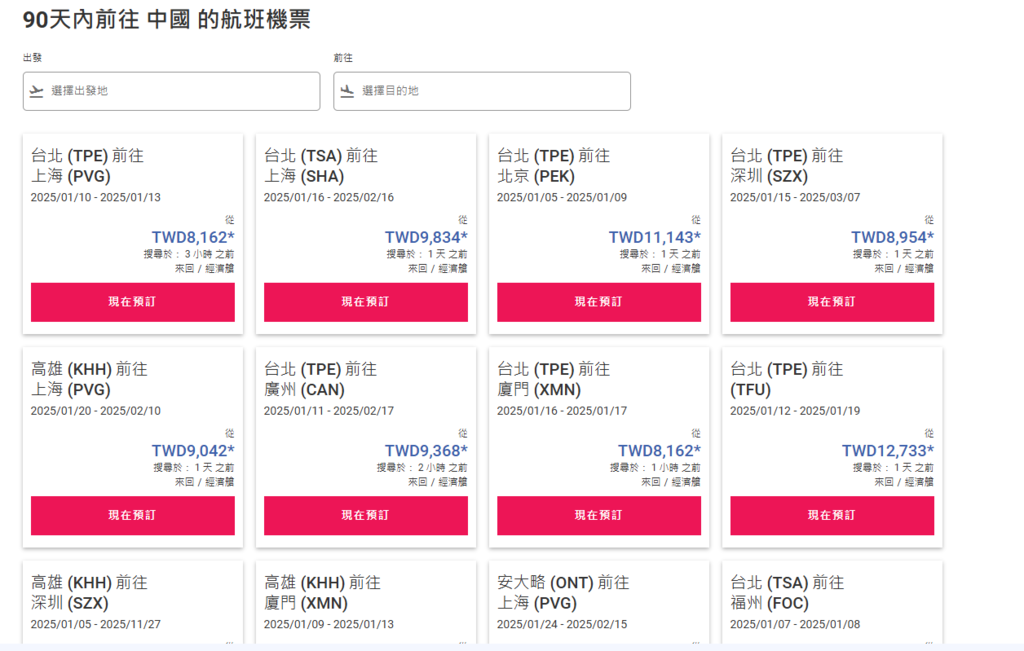Book now for Taipei TPE to Shanghai PVG
The image size is (1024, 651).
[x=133, y=302]
